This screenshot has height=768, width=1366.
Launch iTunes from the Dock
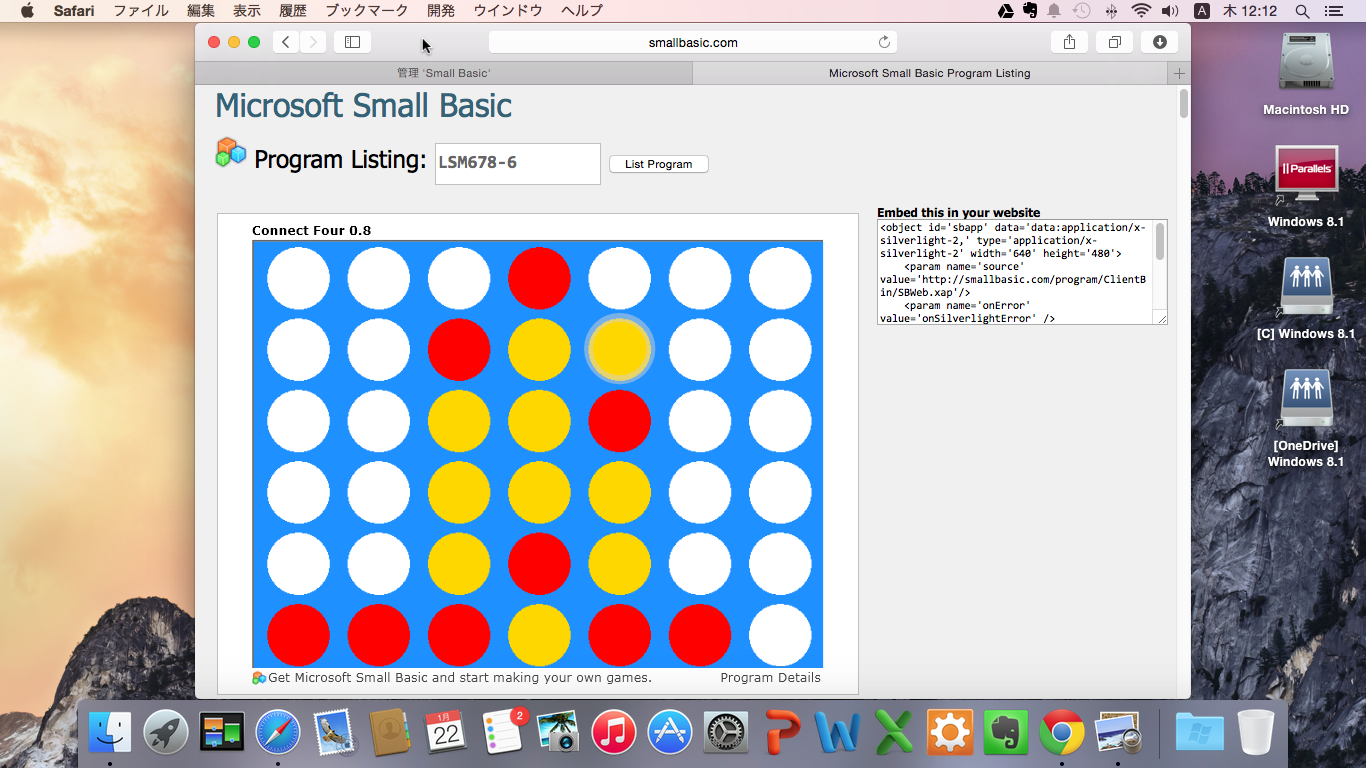coord(614,733)
